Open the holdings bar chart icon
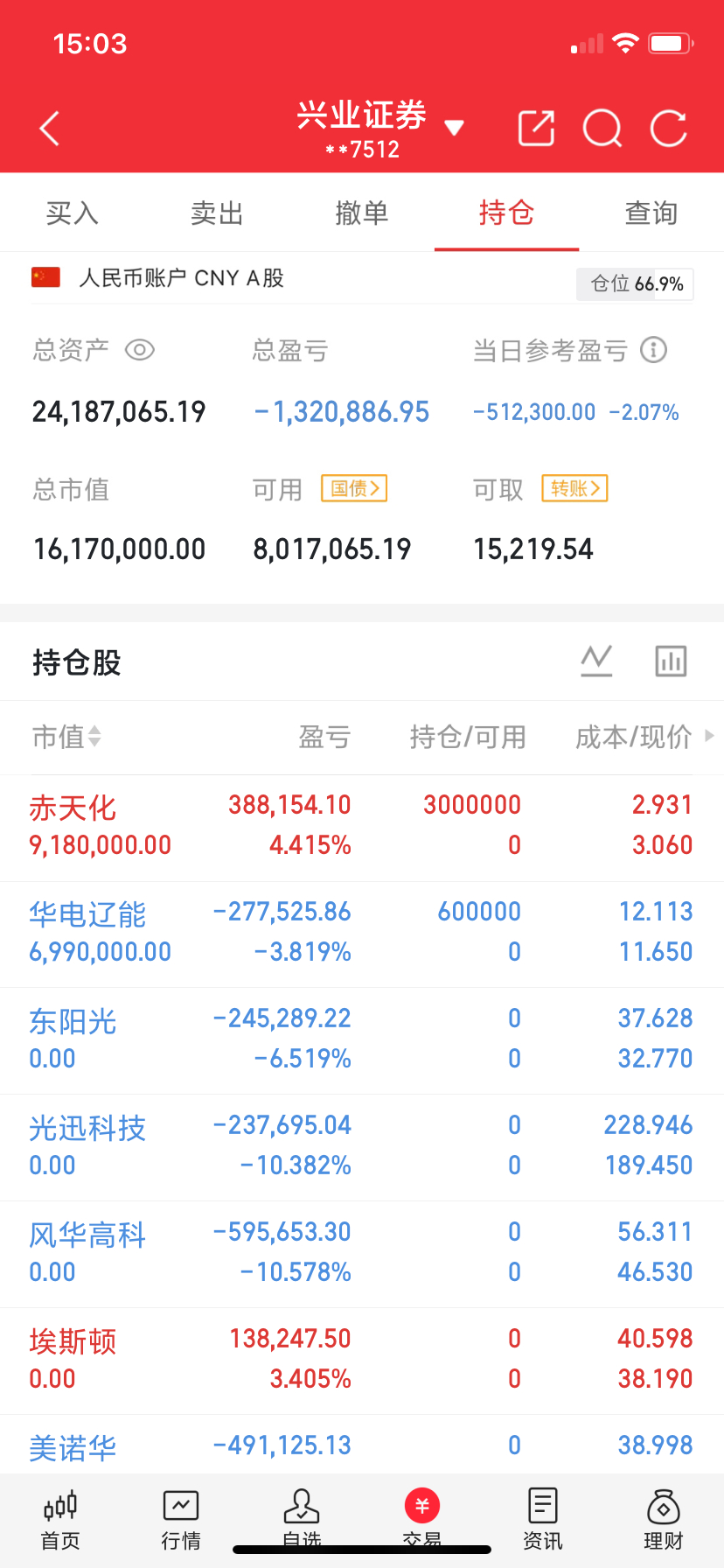The image size is (724, 1568). point(671,661)
